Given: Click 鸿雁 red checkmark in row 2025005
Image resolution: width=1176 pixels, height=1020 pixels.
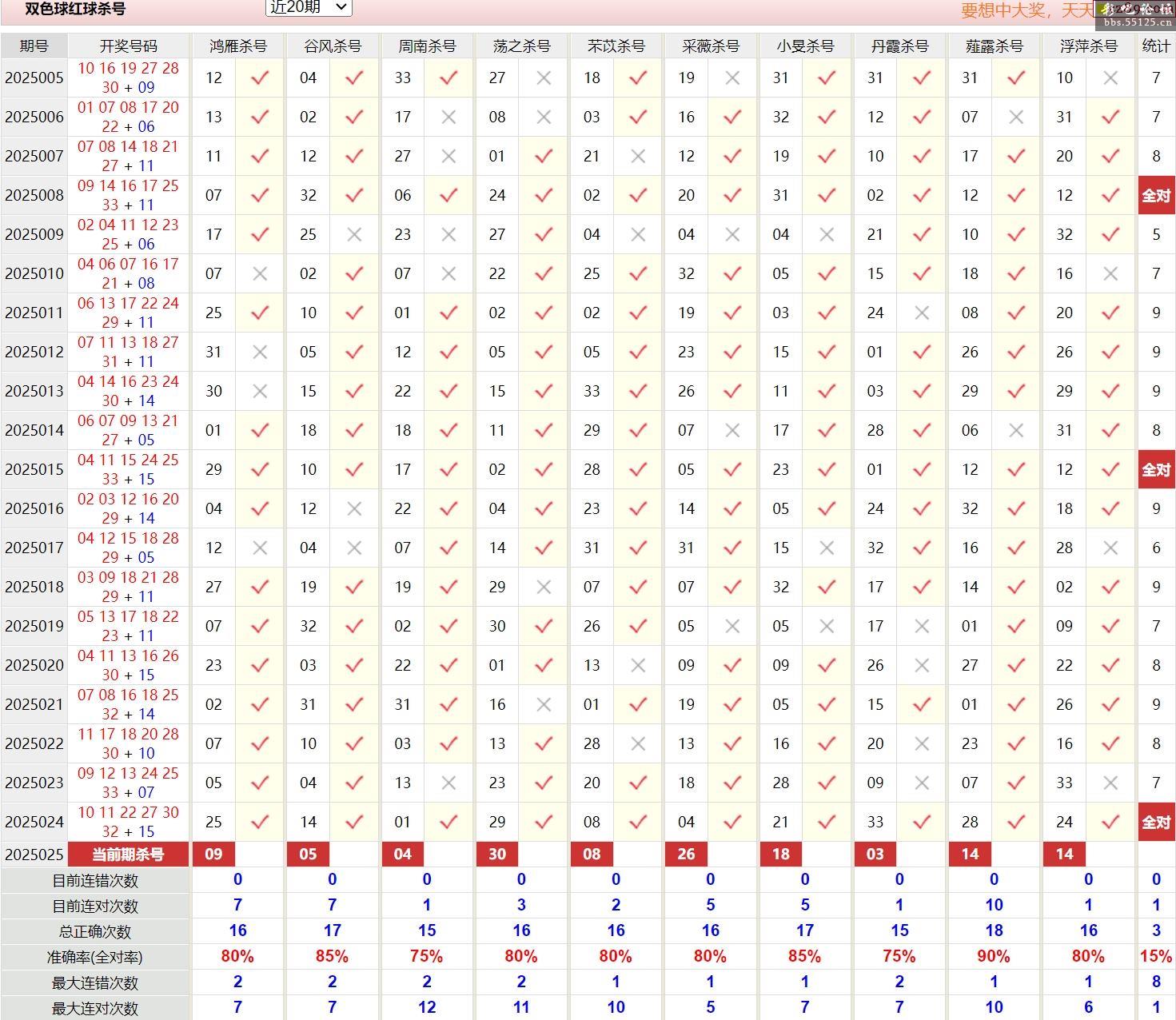Looking at the screenshot, I should pyautogui.click(x=260, y=78).
